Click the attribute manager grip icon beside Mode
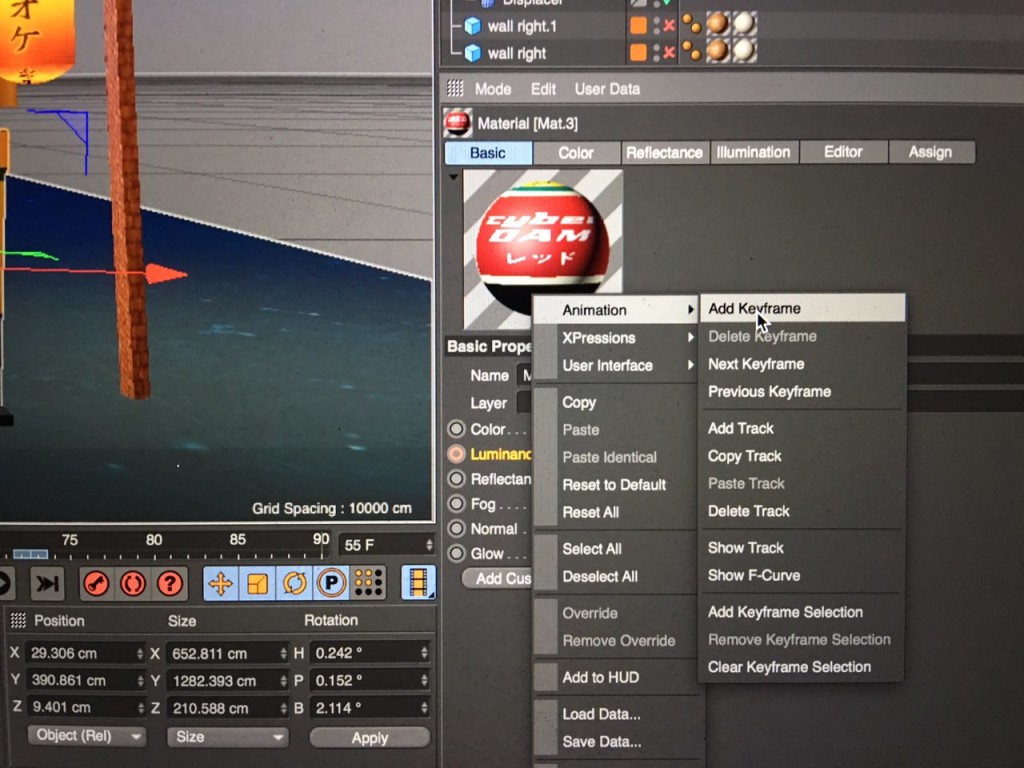 pos(455,88)
